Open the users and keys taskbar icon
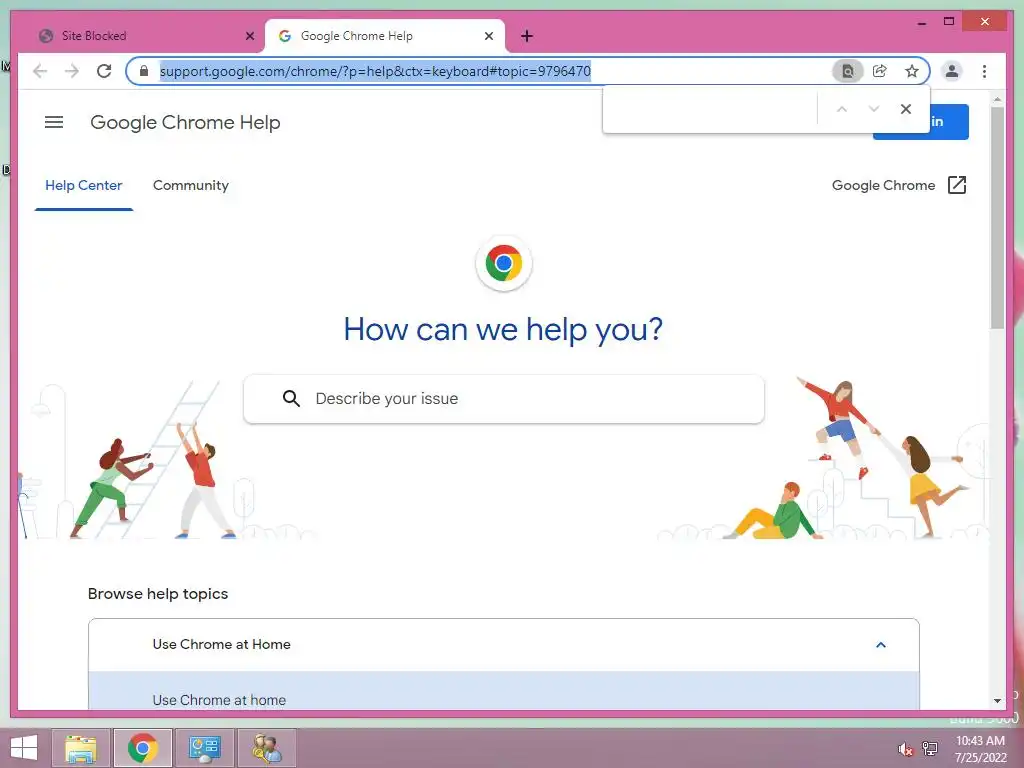This screenshot has height=768, width=1024. point(266,748)
